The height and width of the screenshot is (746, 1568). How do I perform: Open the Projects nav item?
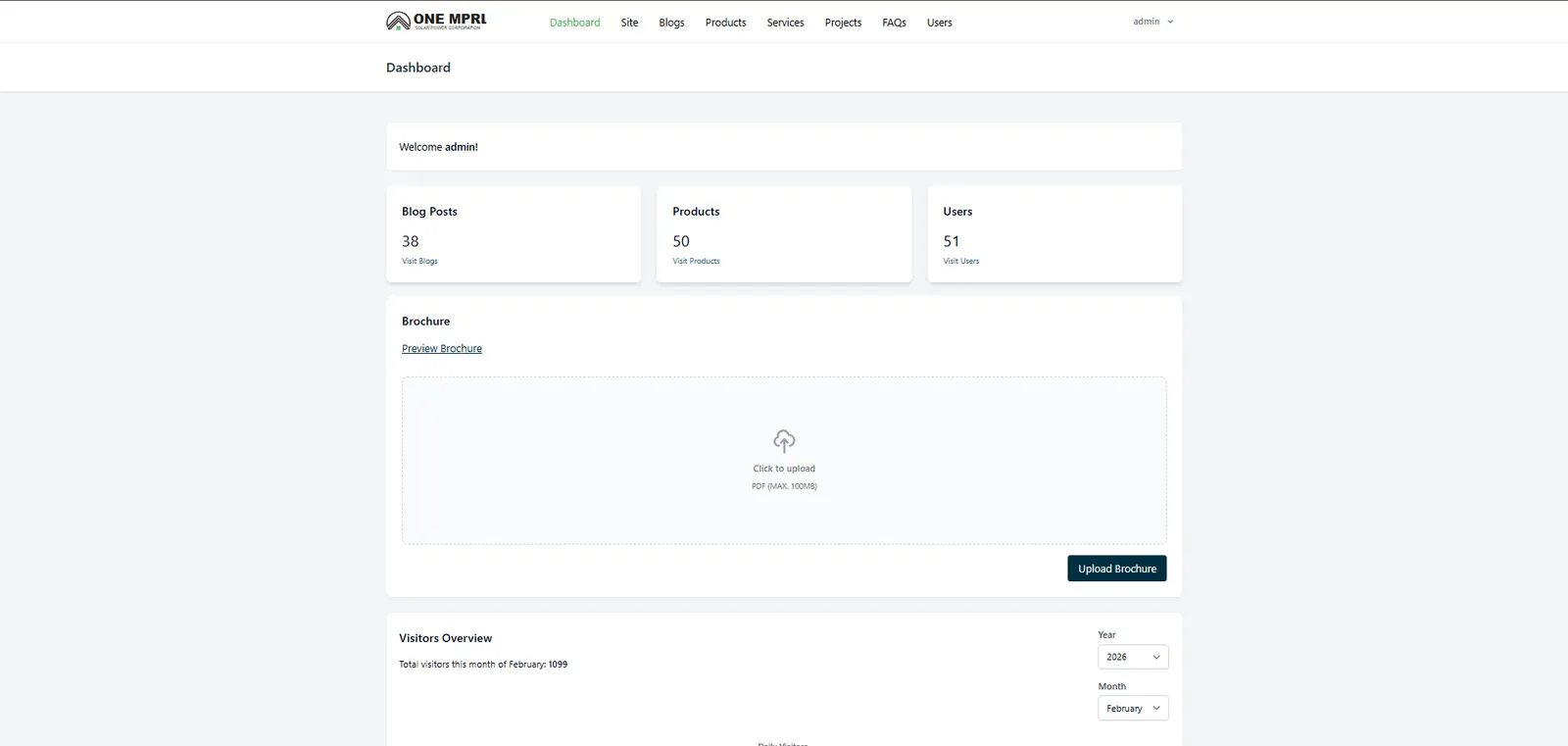tap(843, 23)
